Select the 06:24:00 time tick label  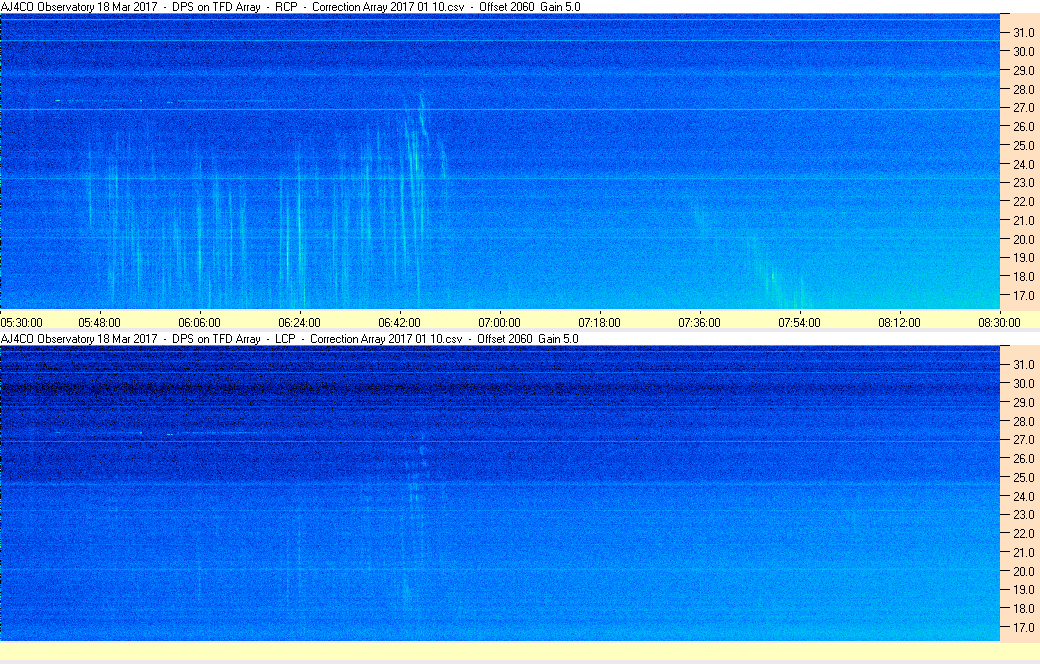click(x=300, y=323)
